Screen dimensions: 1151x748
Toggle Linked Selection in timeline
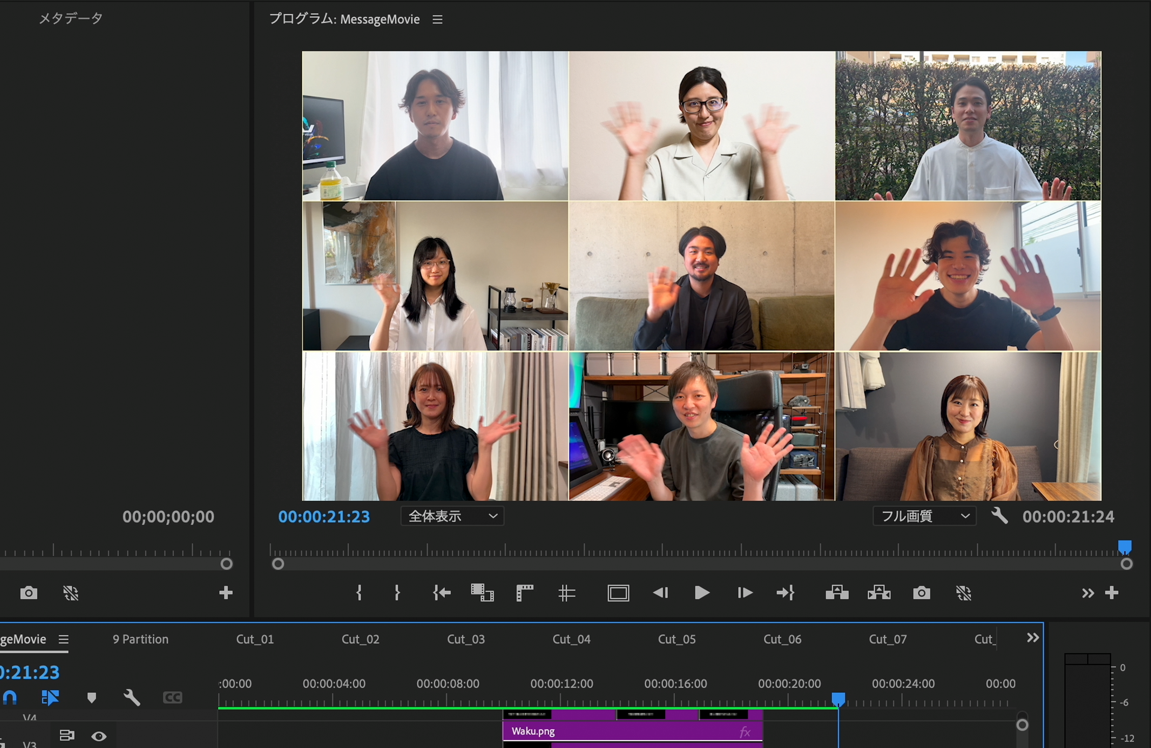click(x=50, y=697)
